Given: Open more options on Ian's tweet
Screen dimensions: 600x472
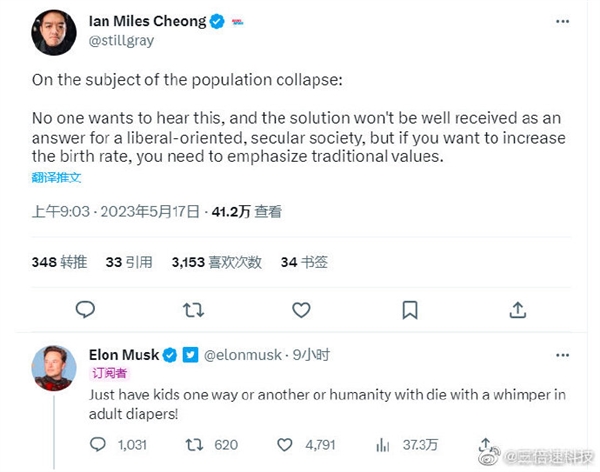Looking at the screenshot, I should 562,21.
